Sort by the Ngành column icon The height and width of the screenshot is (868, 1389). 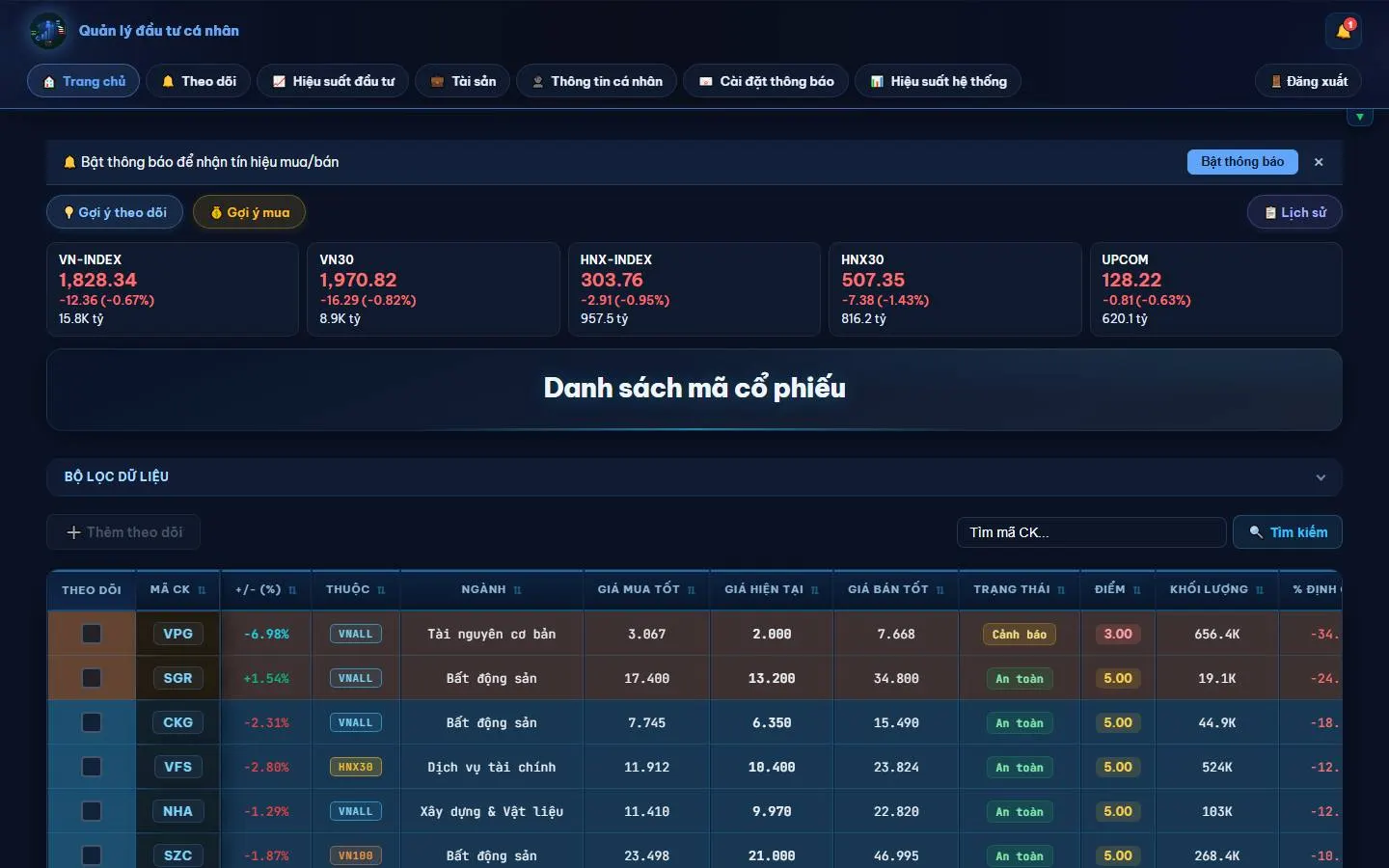pyautogui.click(x=518, y=590)
